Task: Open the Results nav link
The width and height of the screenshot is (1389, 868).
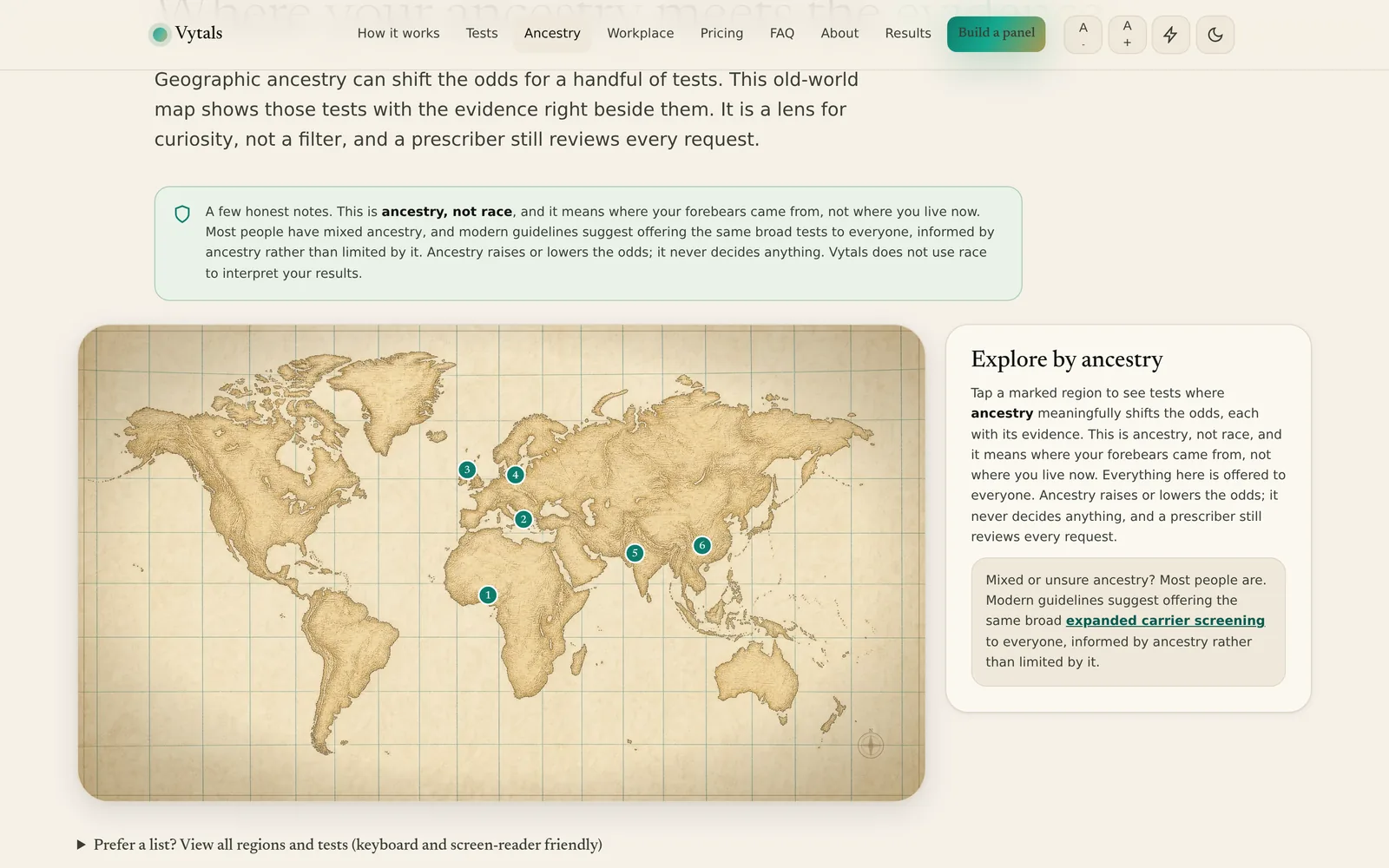Action: click(x=908, y=33)
